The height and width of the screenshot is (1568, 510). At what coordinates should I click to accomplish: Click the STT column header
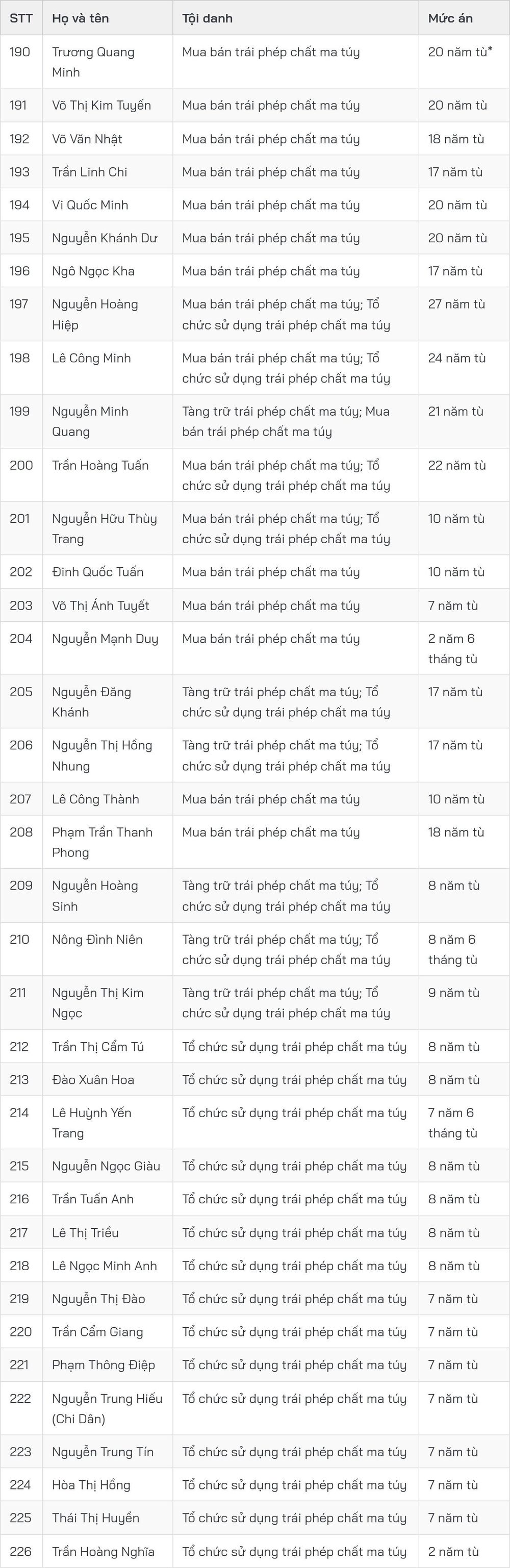tap(21, 18)
